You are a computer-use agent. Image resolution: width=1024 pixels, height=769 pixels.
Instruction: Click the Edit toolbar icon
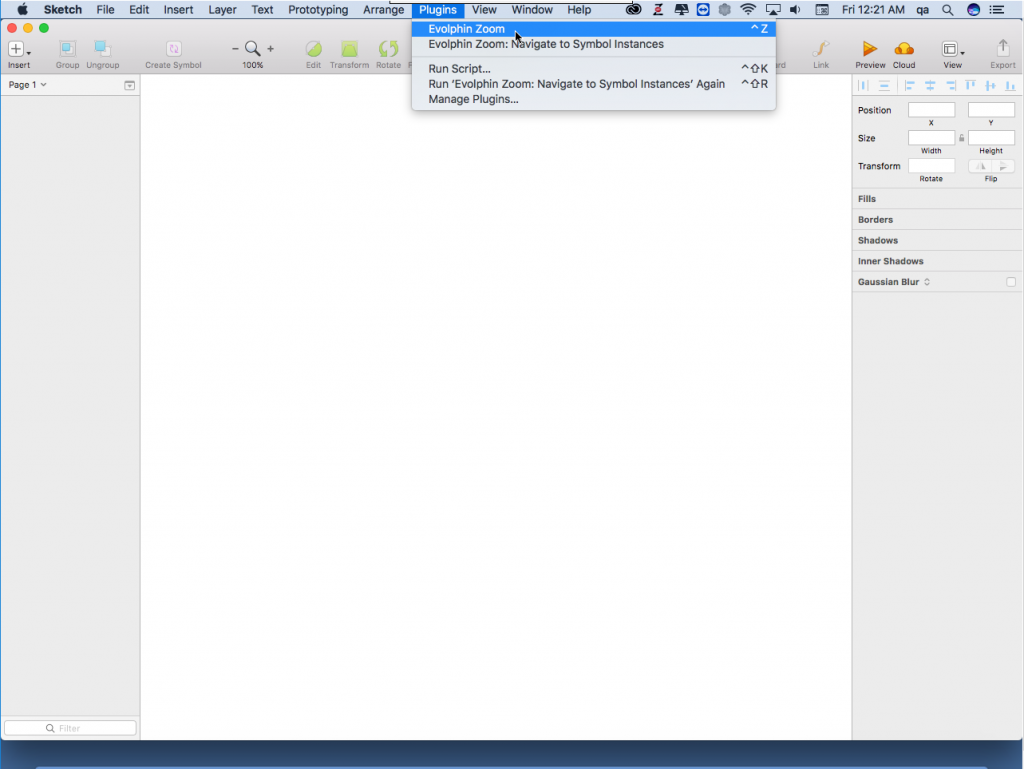click(x=313, y=49)
